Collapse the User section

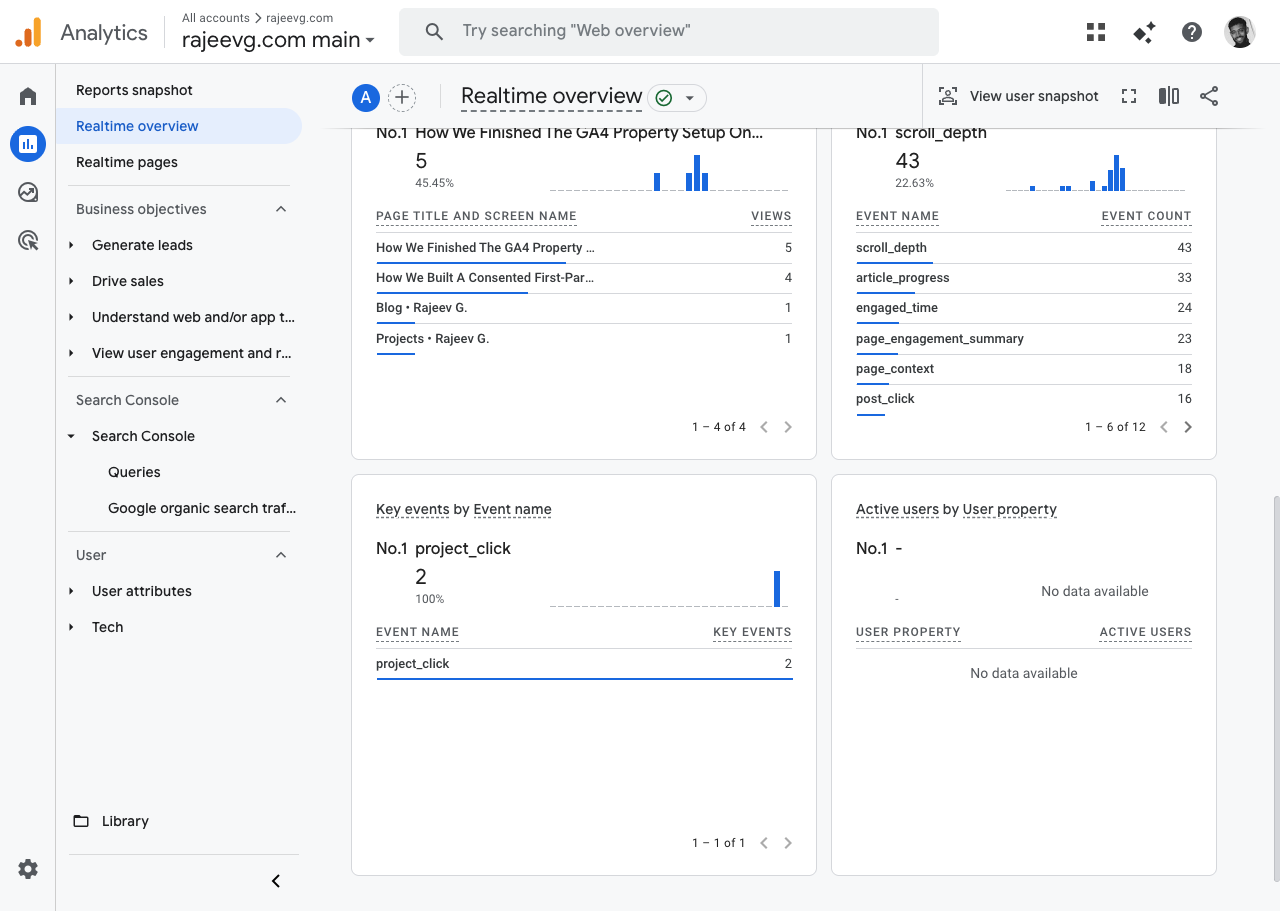[x=283, y=554]
